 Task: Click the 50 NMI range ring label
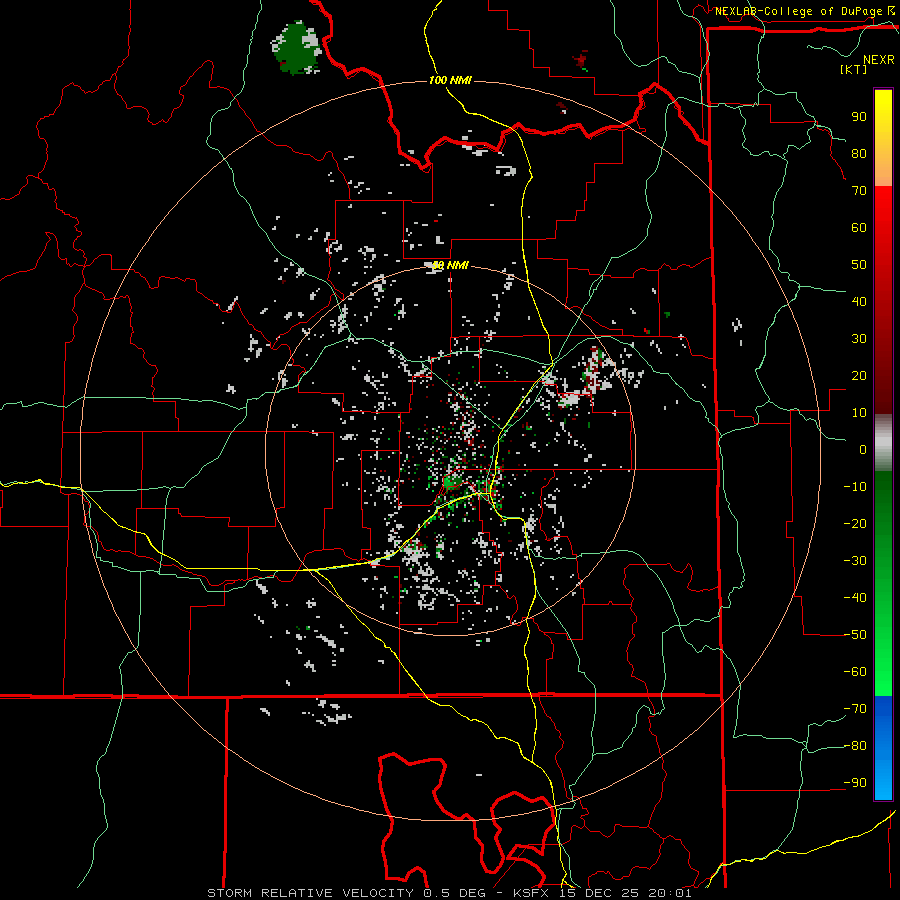click(450, 265)
